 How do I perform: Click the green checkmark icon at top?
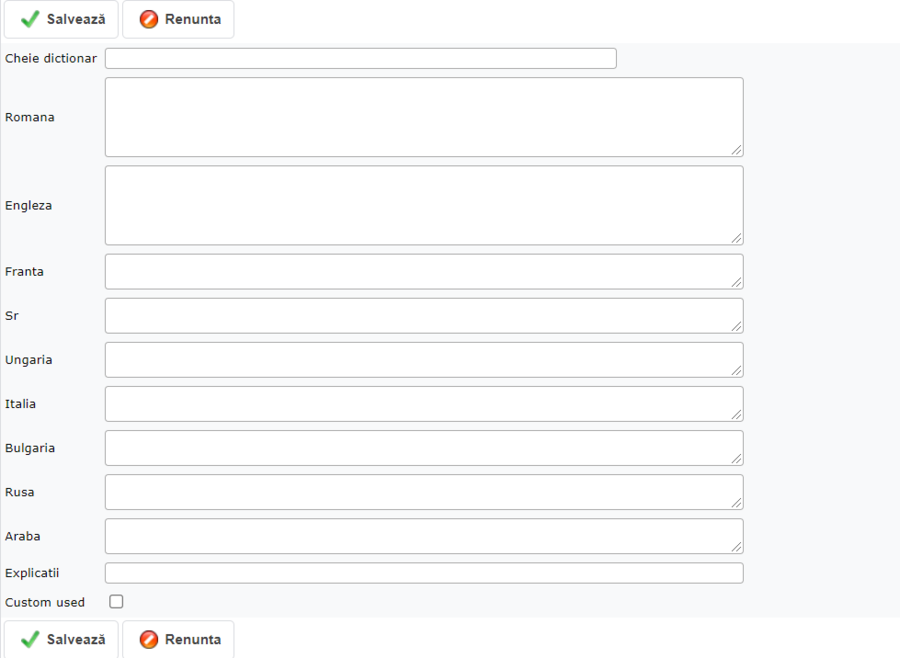30,19
